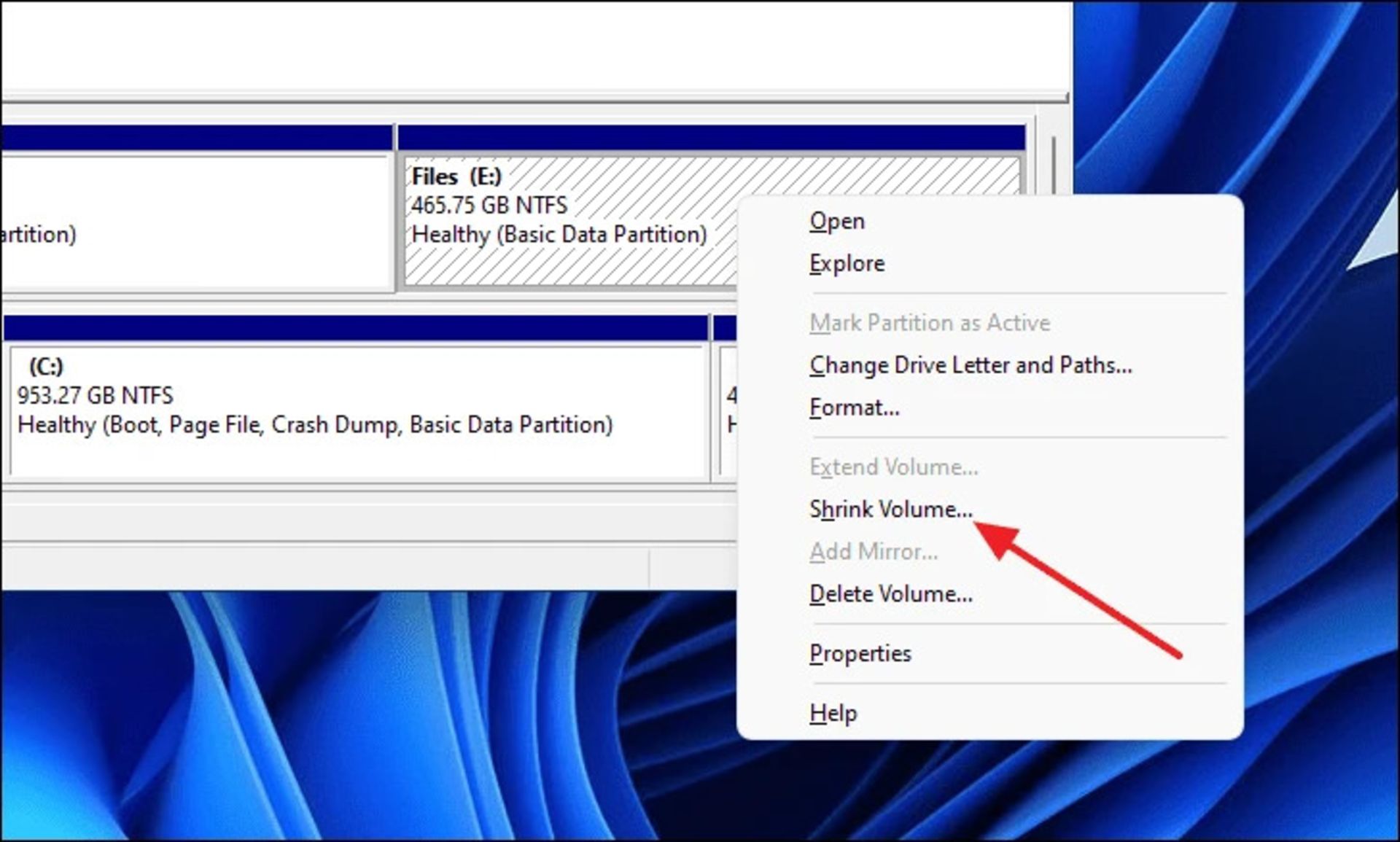Choose Explore from the context menu
The image size is (1400, 842).
point(847,263)
